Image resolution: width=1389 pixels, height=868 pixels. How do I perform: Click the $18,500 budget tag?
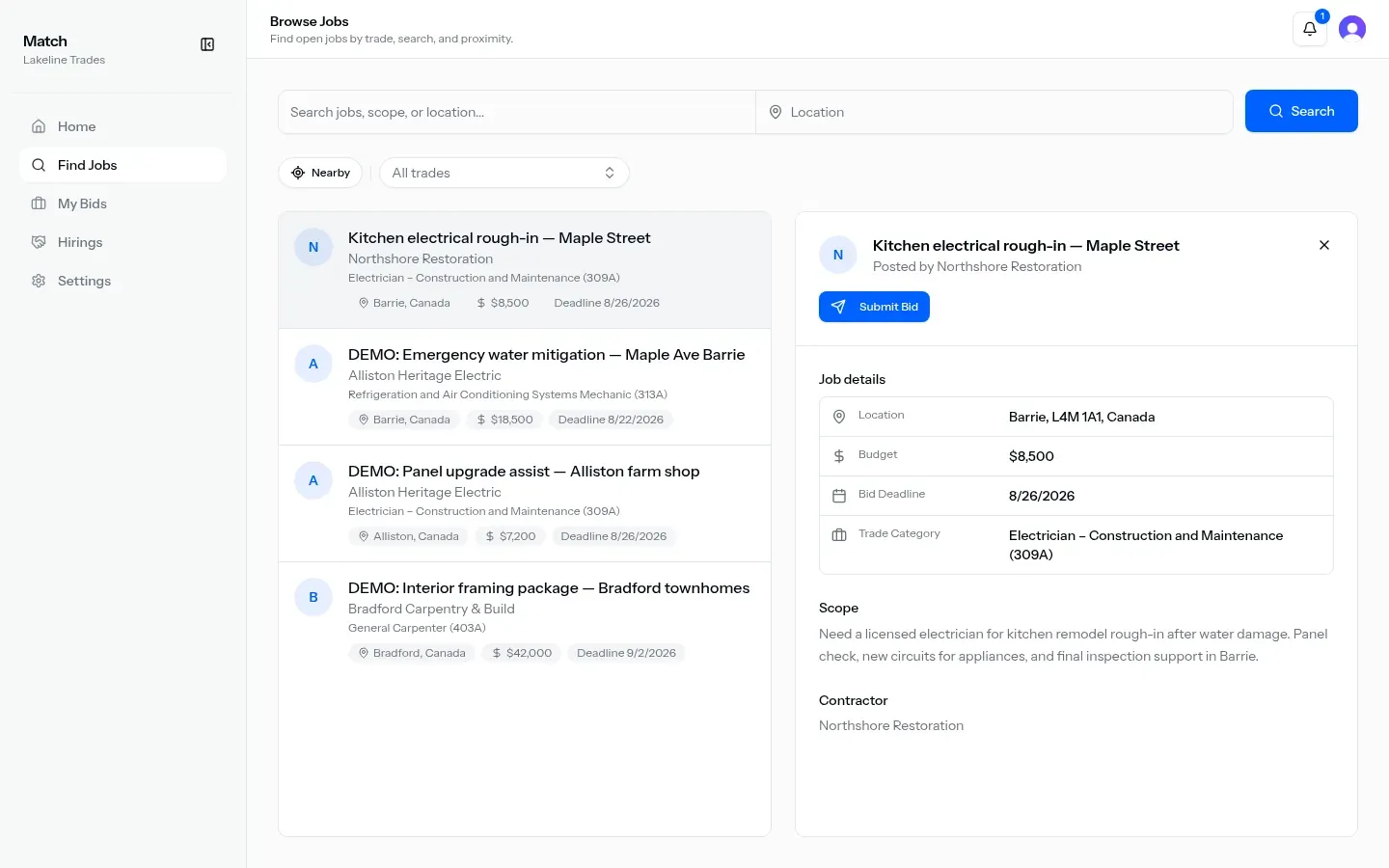pyautogui.click(x=504, y=420)
